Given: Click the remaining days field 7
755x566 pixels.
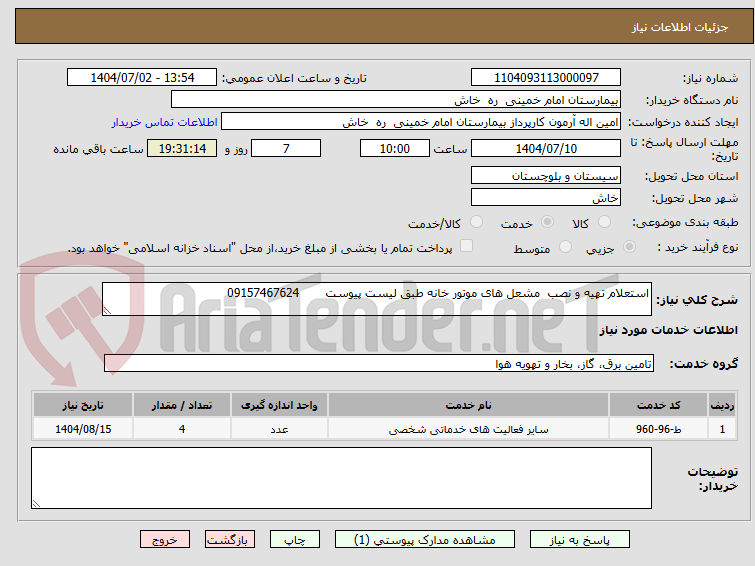Looking at the screenshot, I should pos(286,148).
